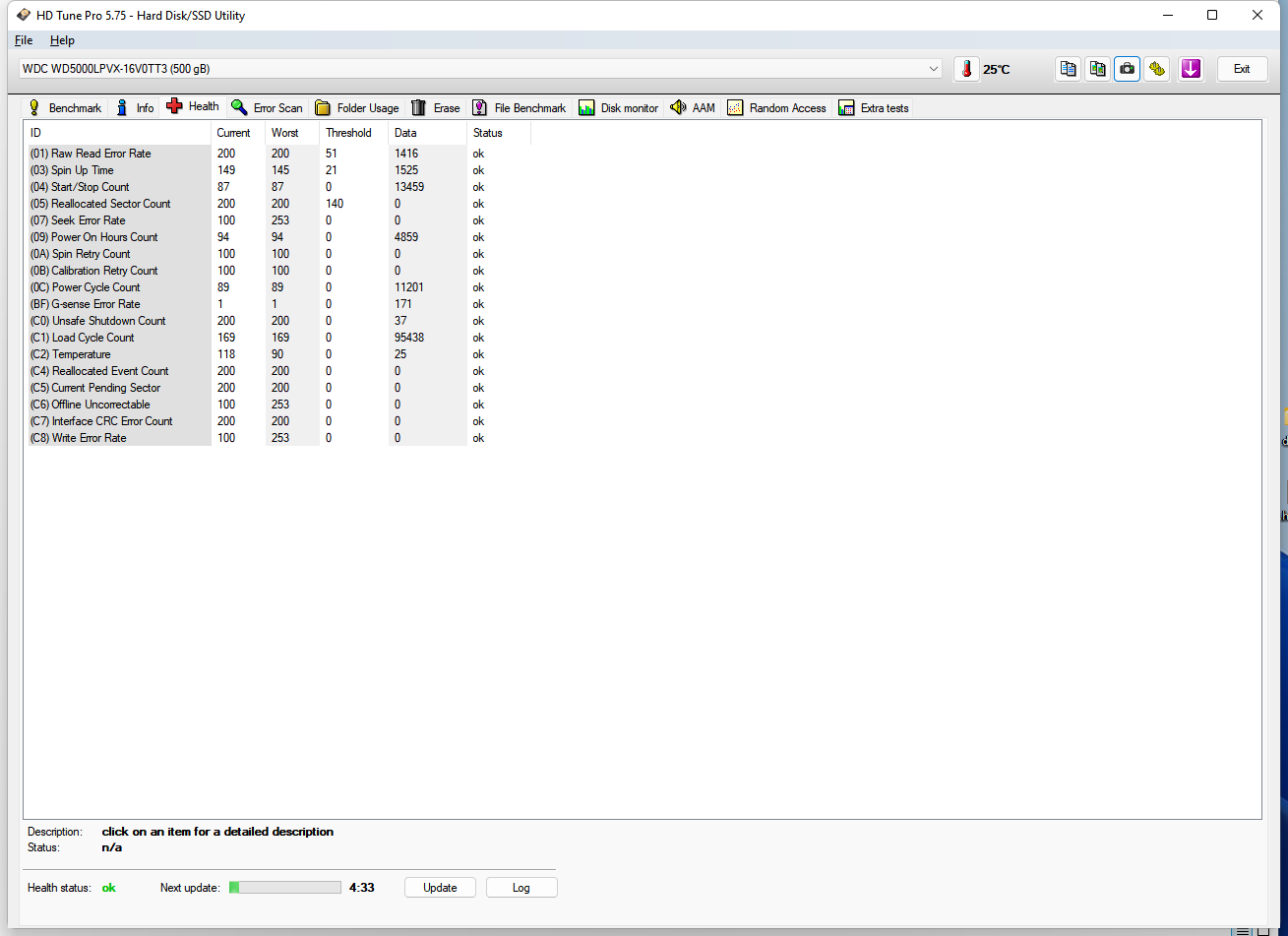Image resolution: width=1288 pixels, height=936 pixels.
Task: Open the Disk monitor tab
Action: (x=619, y=108)
